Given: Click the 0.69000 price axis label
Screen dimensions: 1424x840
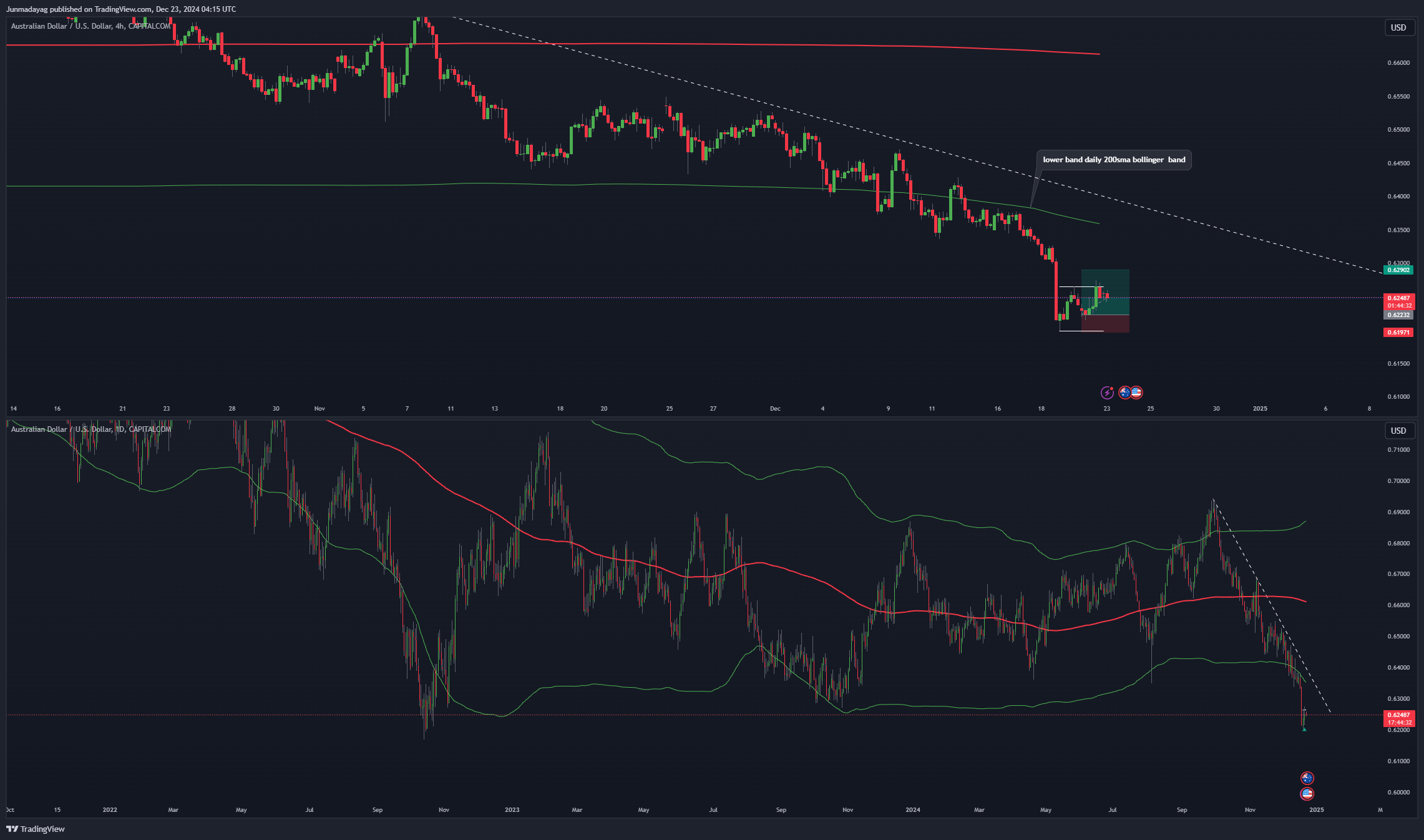Looking at the screenshot, I should pos(1398,512).
